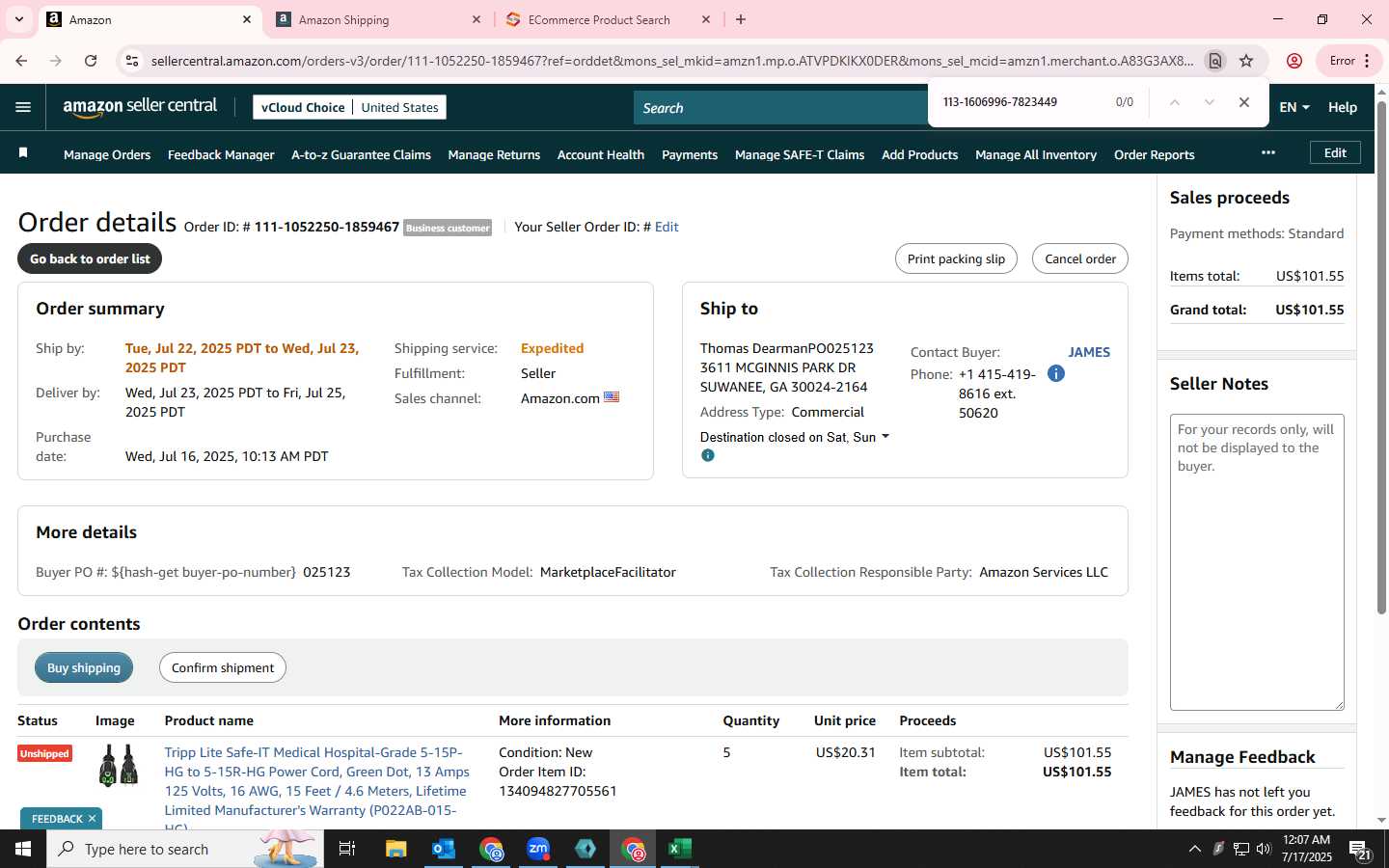This screenshot has height=868, width=1389.
Task: Click the Seller Central Search field
Action: click(780, 108)
